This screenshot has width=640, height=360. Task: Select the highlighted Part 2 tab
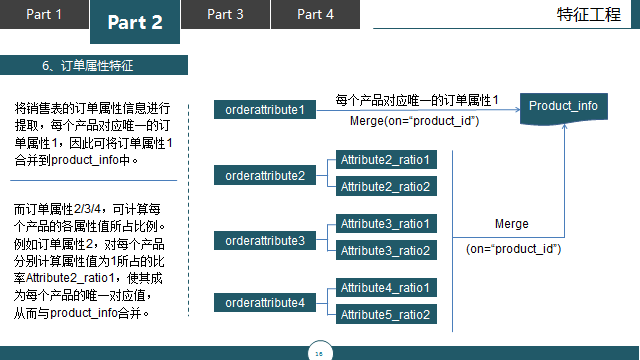pos(135,22)
